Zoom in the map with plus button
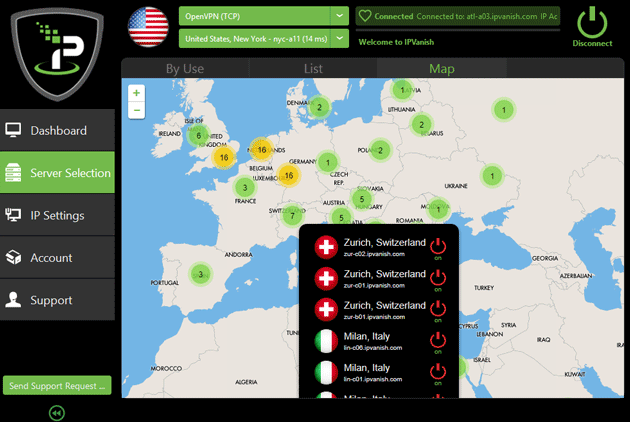 click(x=136, y=92)
